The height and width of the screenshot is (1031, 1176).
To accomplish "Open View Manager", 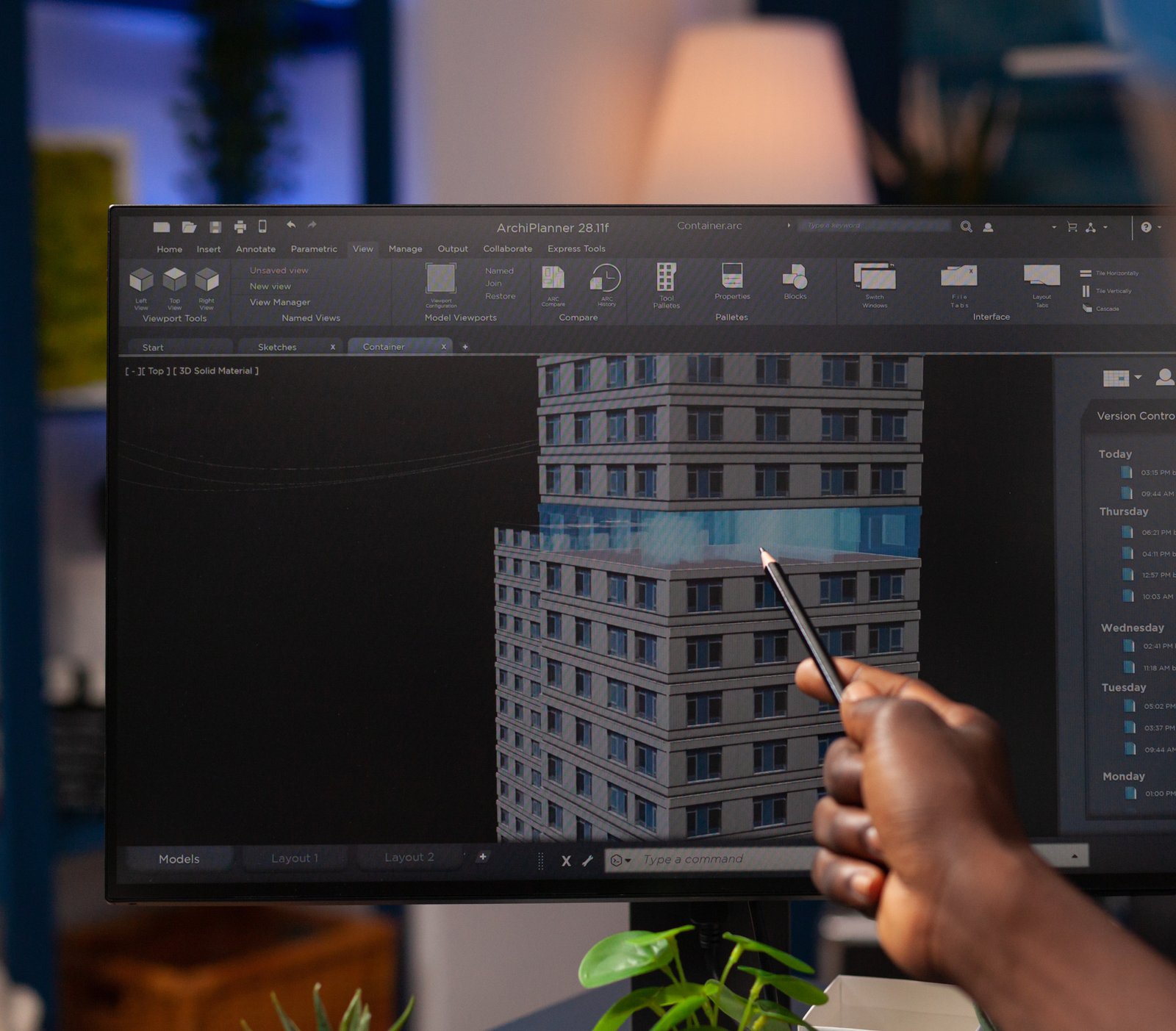I will pos(279,302).
